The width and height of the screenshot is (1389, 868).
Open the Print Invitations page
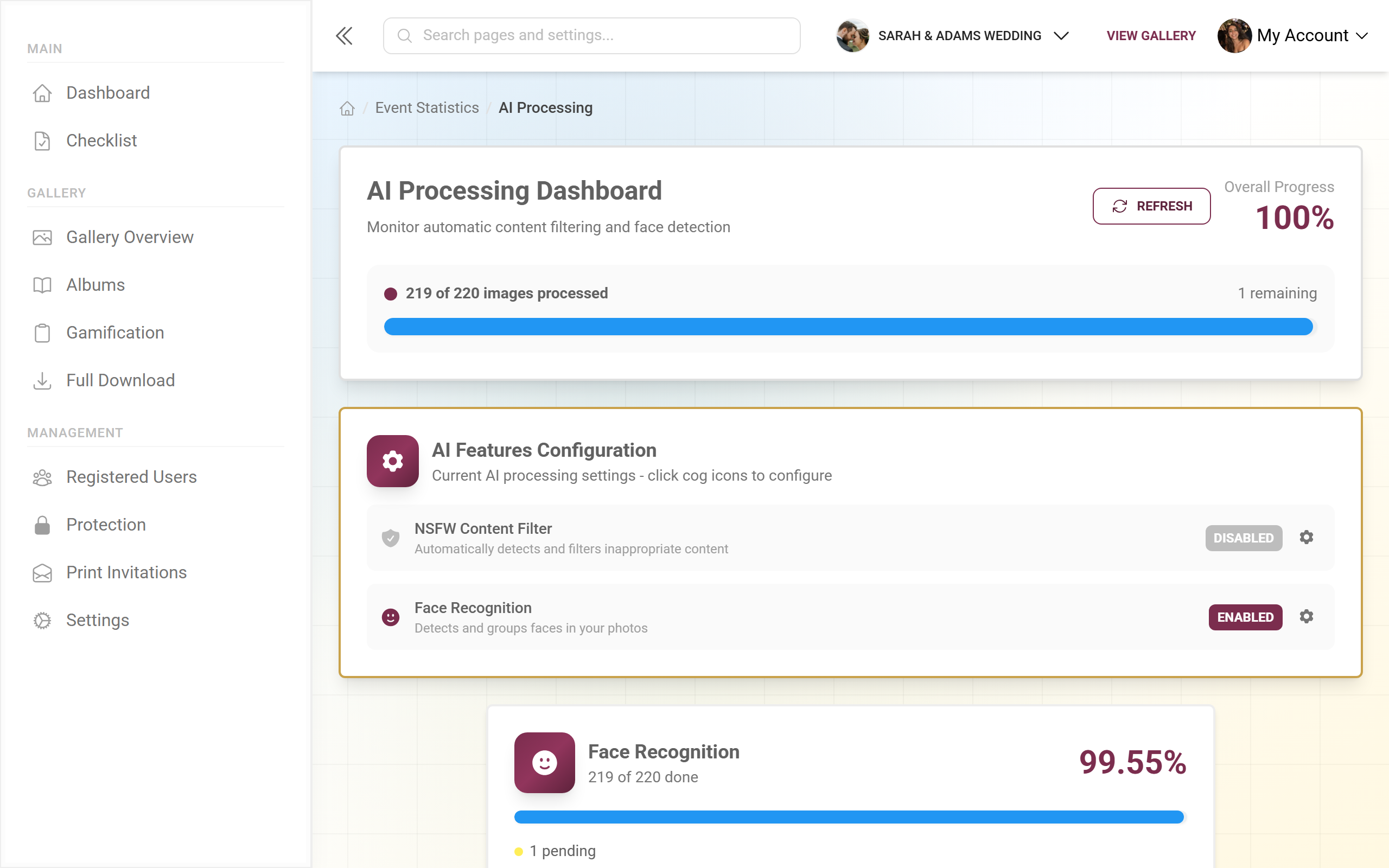click(x=126, y=572)
